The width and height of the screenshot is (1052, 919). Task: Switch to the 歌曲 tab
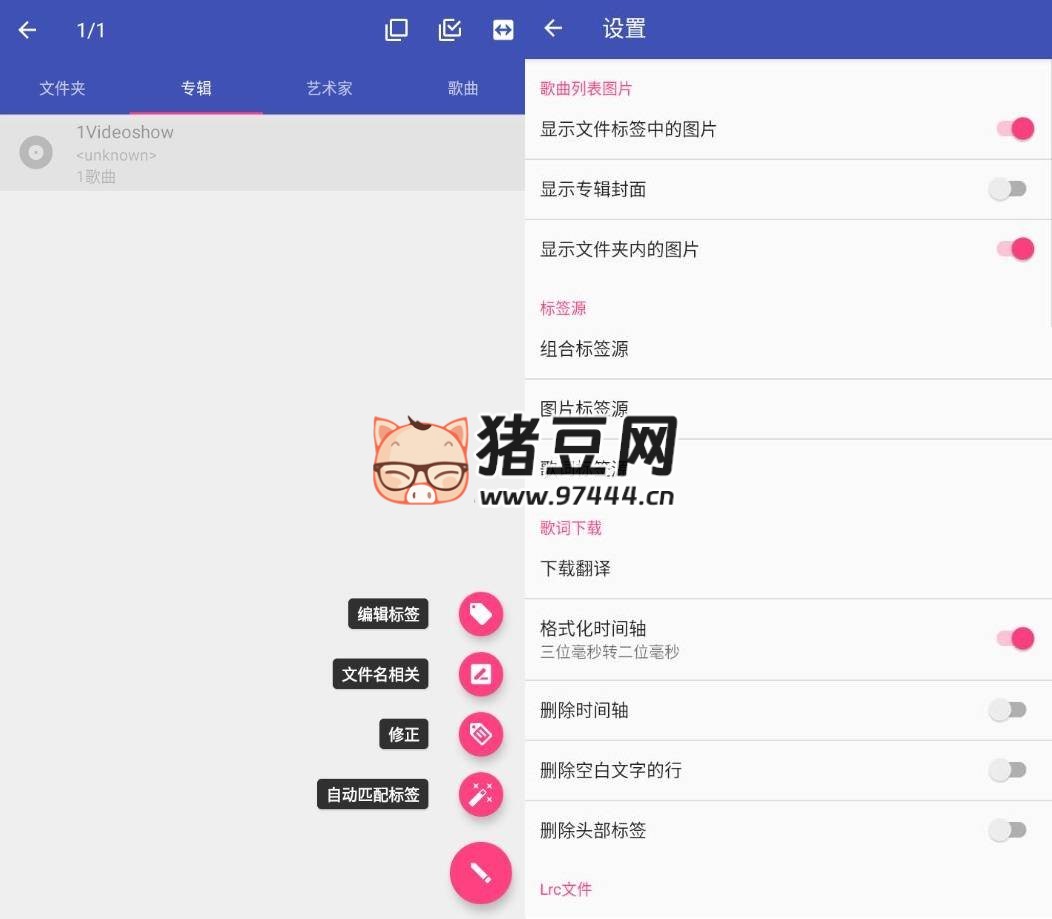pos(462,88)
